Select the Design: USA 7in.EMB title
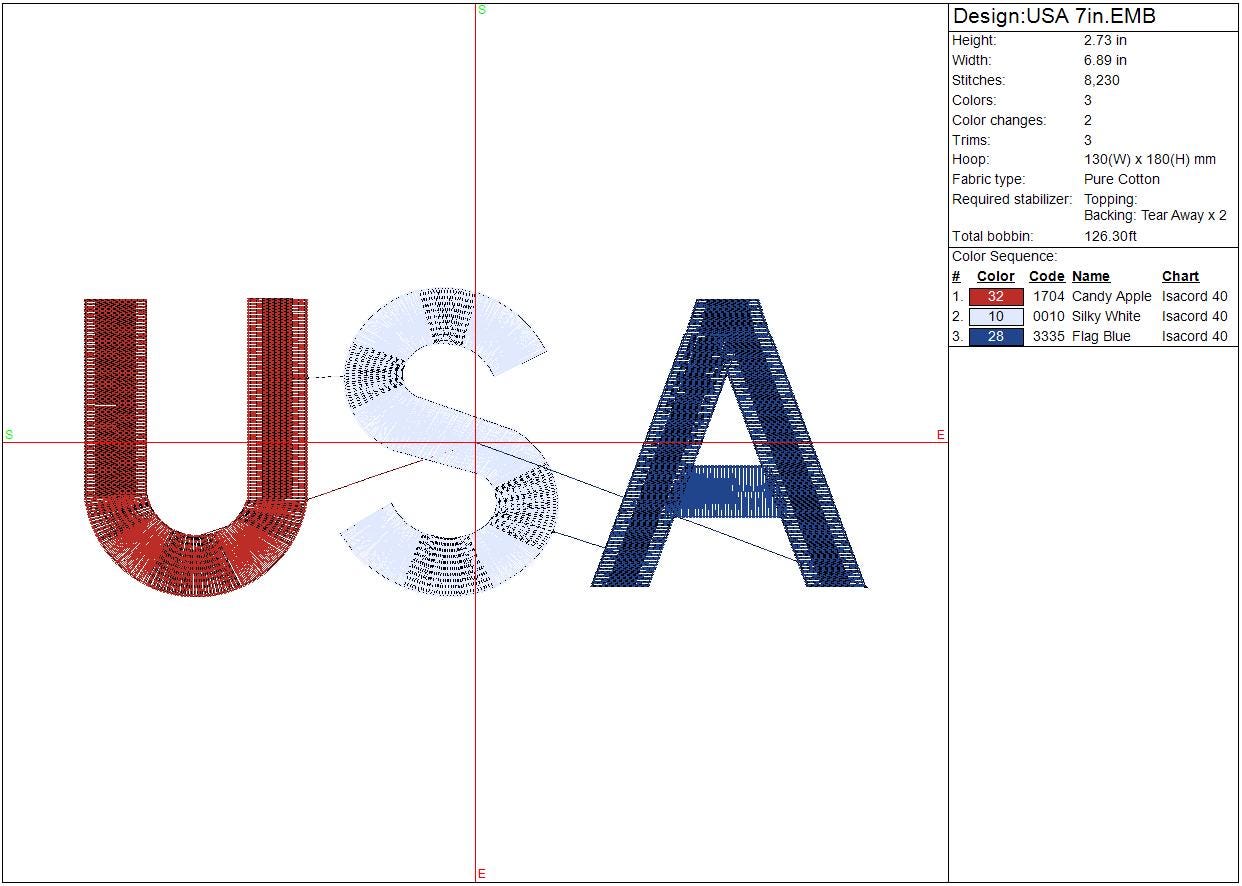1242x886 pixels. [x=1054, y=17]
